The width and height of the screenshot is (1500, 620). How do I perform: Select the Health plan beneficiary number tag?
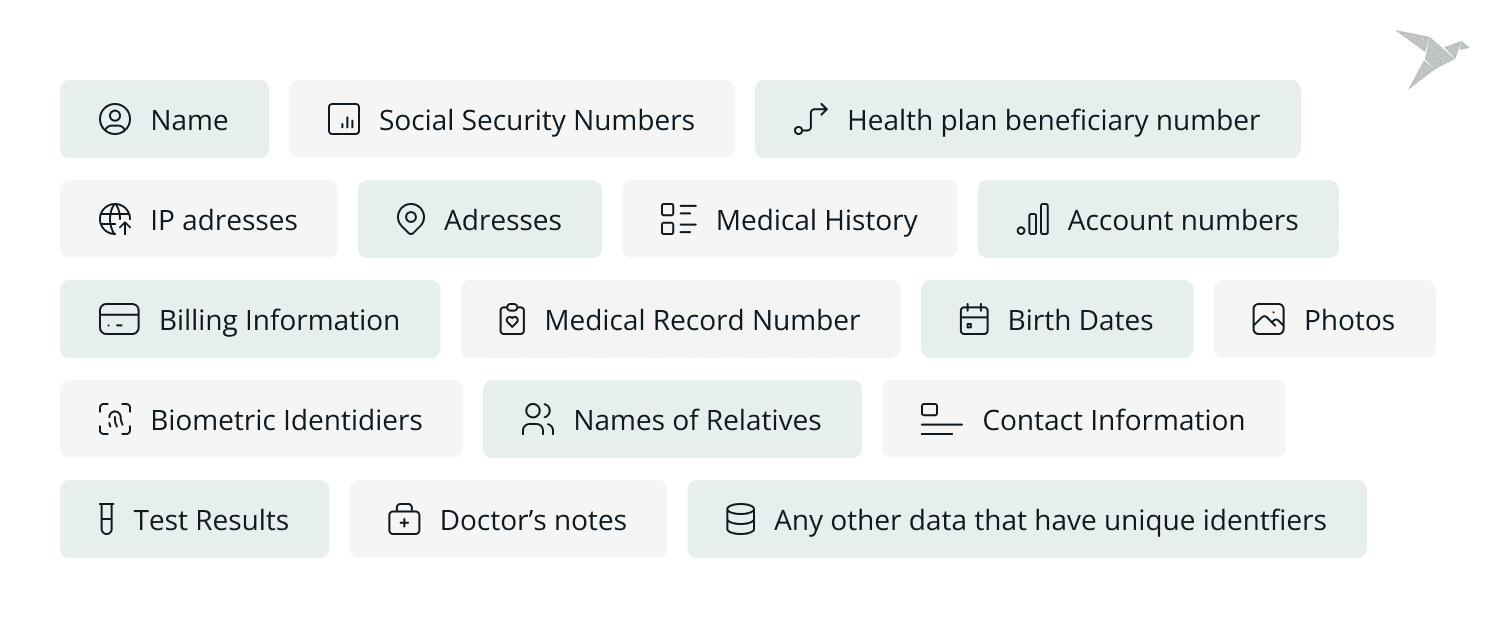tap(1027, 120)
